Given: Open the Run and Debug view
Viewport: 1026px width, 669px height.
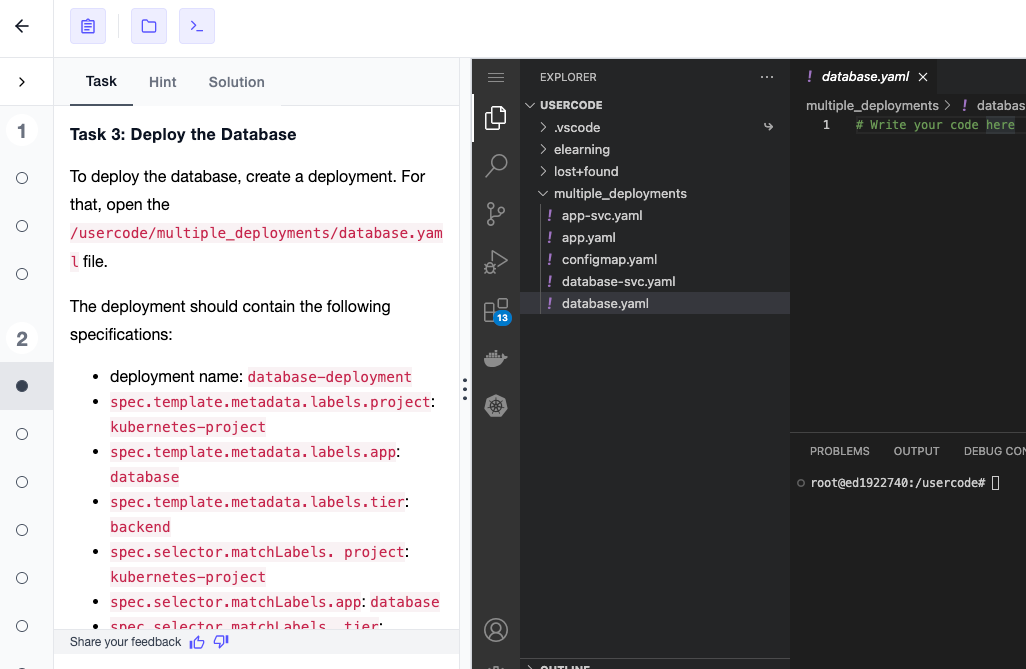Looking at the screenshot, I should pyautogui.click(x=495, y=262).
